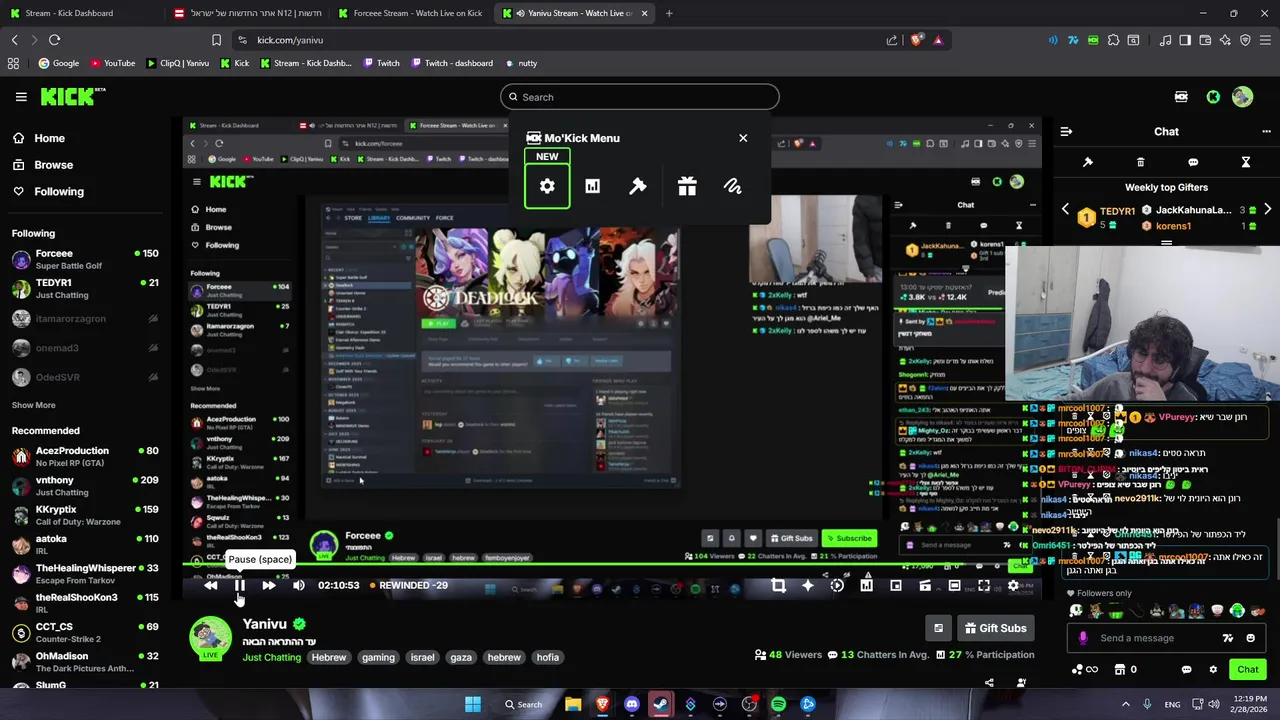1280x720 pixels.
Task: Open YouTube bookmark in bookmarks bar
Action: [113, 63]
